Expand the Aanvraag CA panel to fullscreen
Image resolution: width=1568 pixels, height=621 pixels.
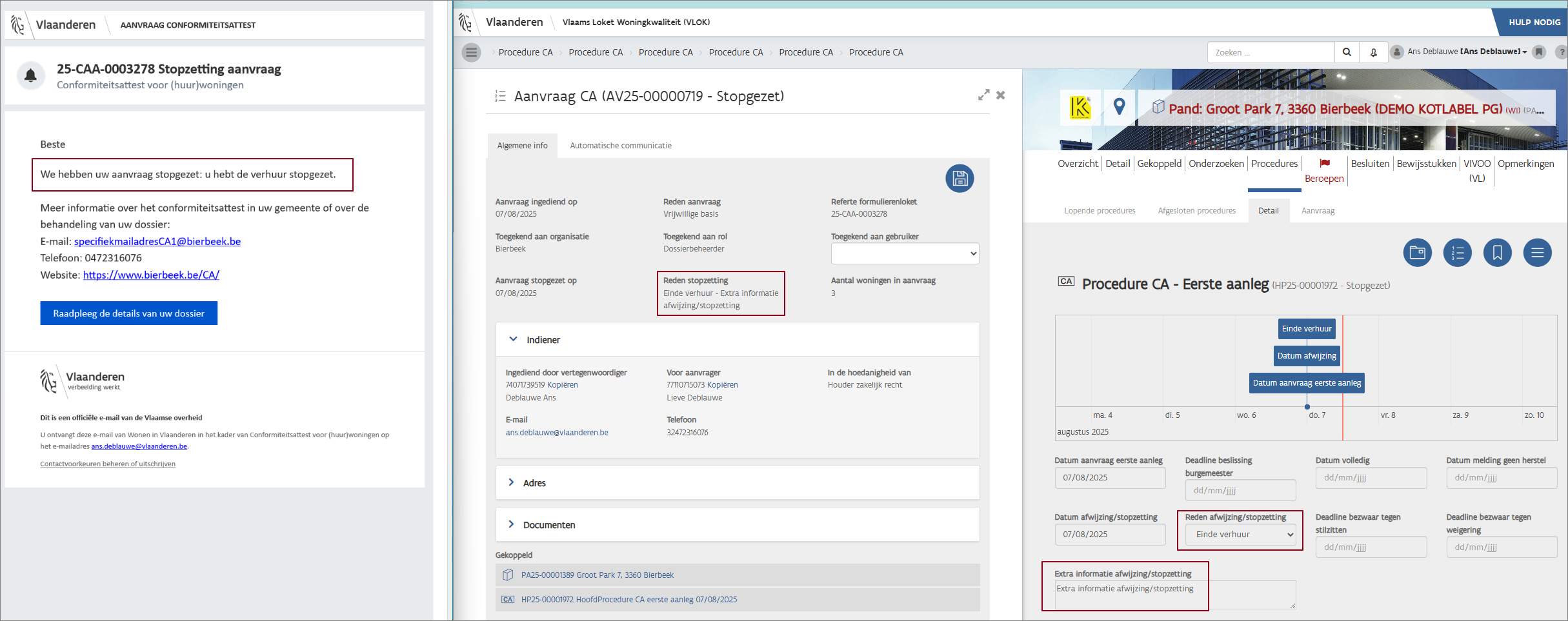pos(983,95)
